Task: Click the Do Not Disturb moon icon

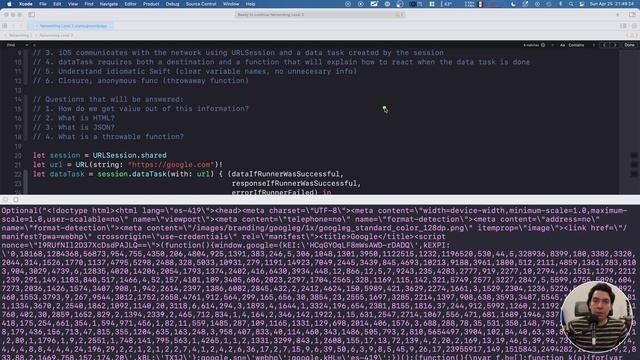Action: [513, 4]
